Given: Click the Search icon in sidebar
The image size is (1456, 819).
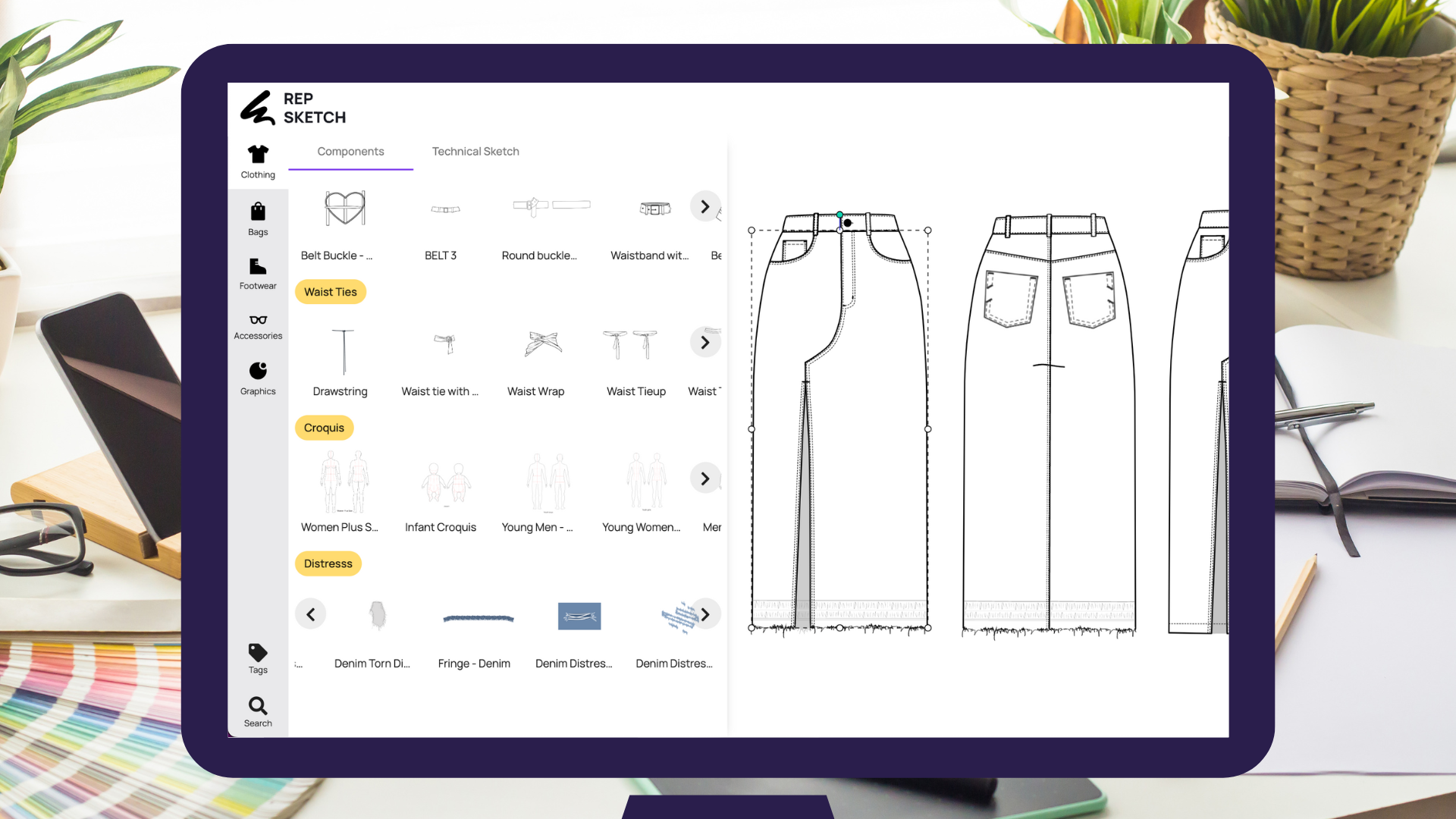Looking at the screenshot, I should [257, 705].
